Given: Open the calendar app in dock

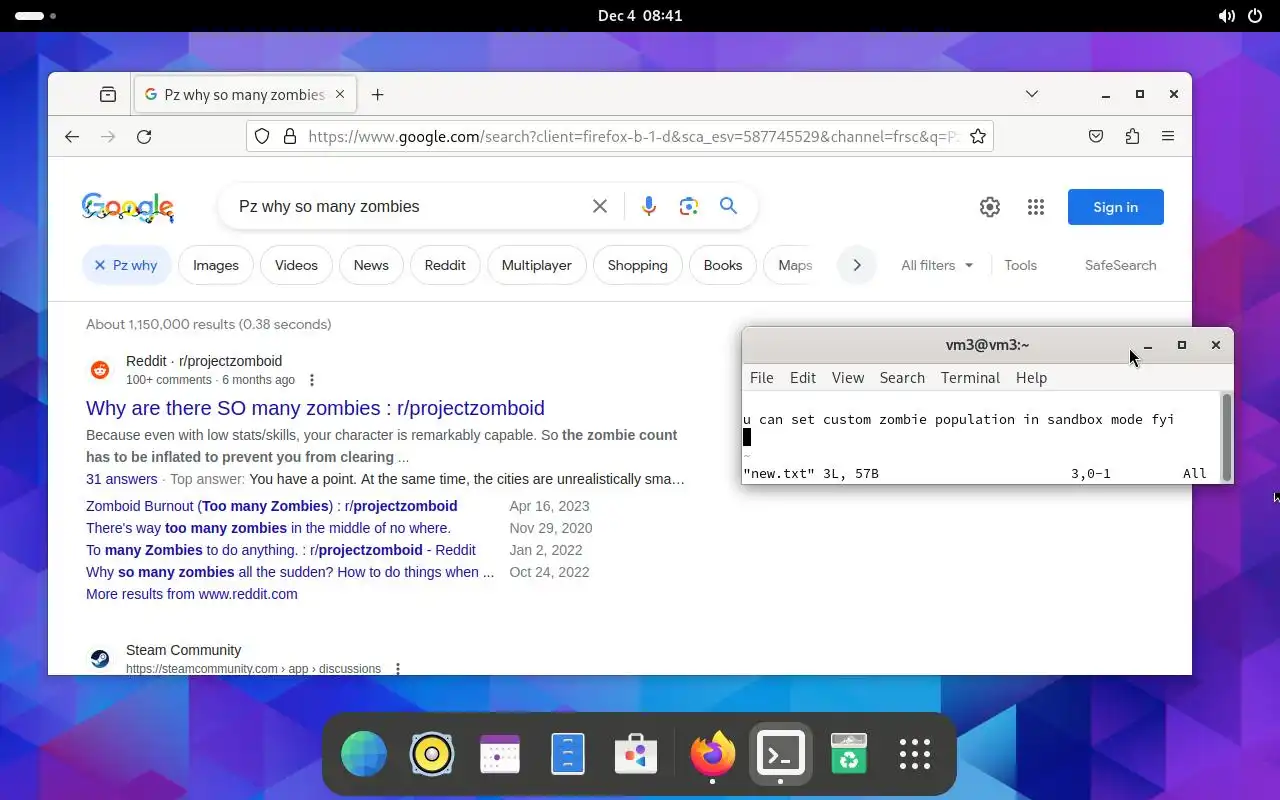Looking at the screenshot, I should pos(500,753).
